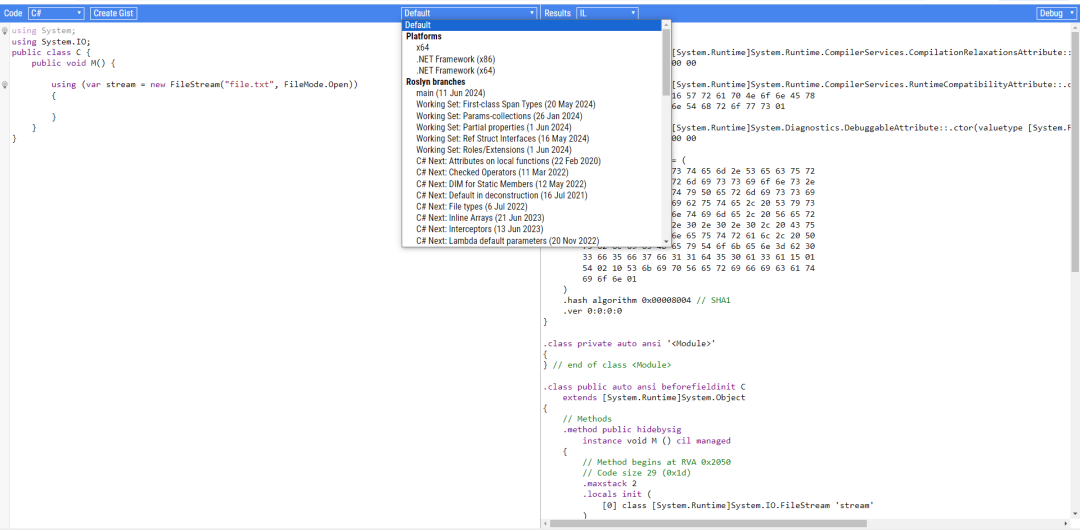Open the C# language dropdown

pos(56,13)
